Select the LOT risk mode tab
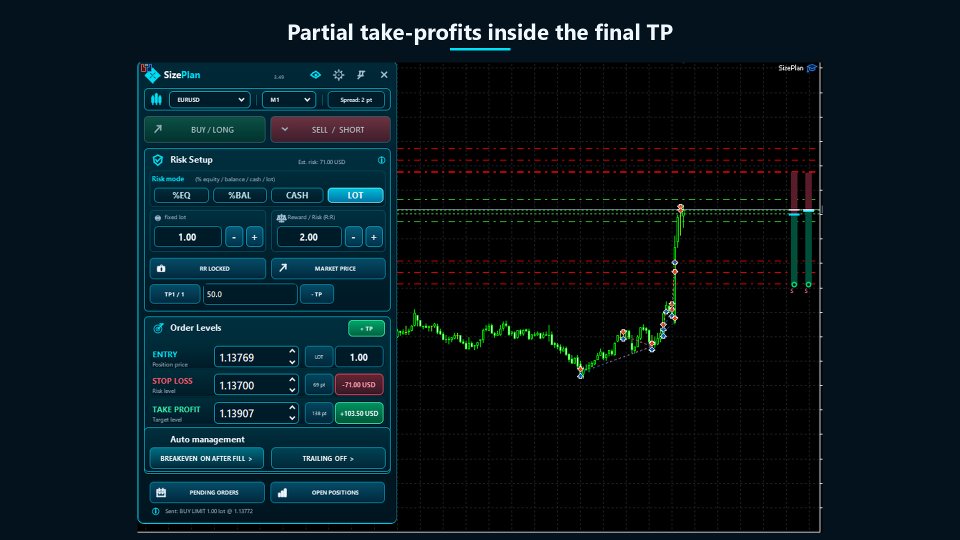 (356, 195)
